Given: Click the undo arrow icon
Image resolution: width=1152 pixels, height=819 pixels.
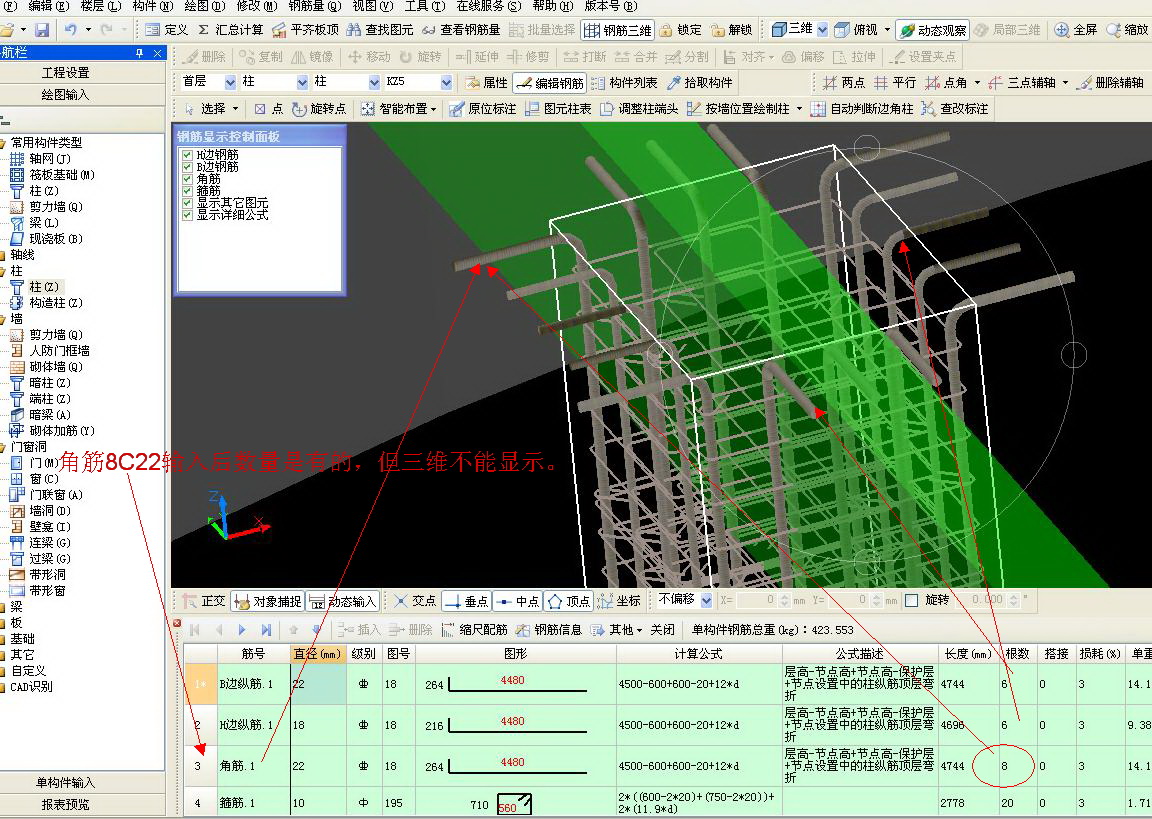Looking at the screenshot, I should coord(71,30).
